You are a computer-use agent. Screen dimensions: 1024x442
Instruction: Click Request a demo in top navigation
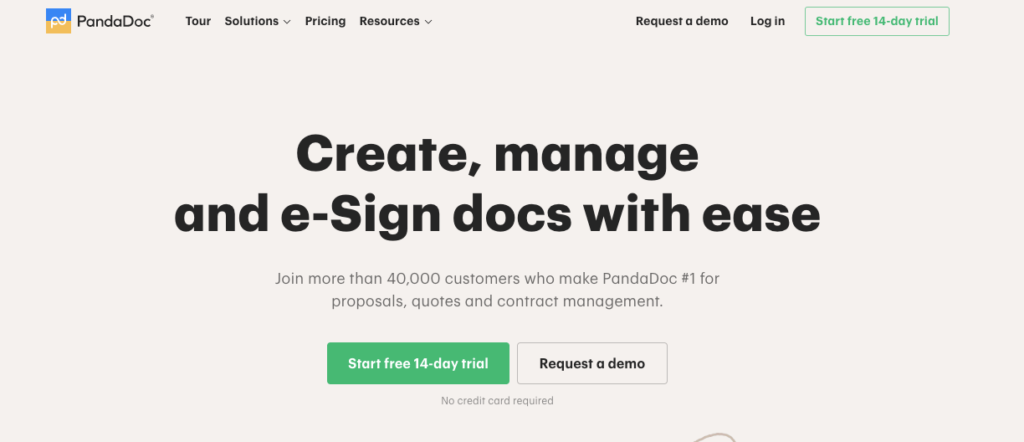(x=682, y=22)
